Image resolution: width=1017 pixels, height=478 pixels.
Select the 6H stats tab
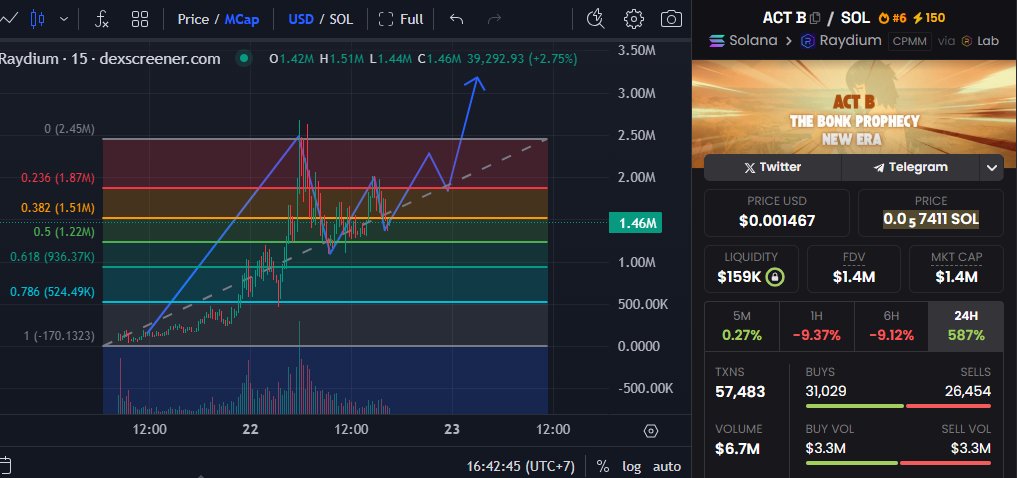tap(891, 326)
